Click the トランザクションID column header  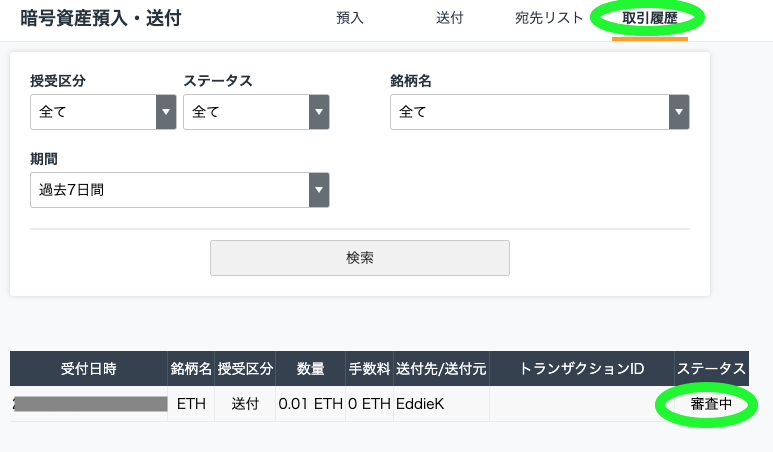[582, 368]
